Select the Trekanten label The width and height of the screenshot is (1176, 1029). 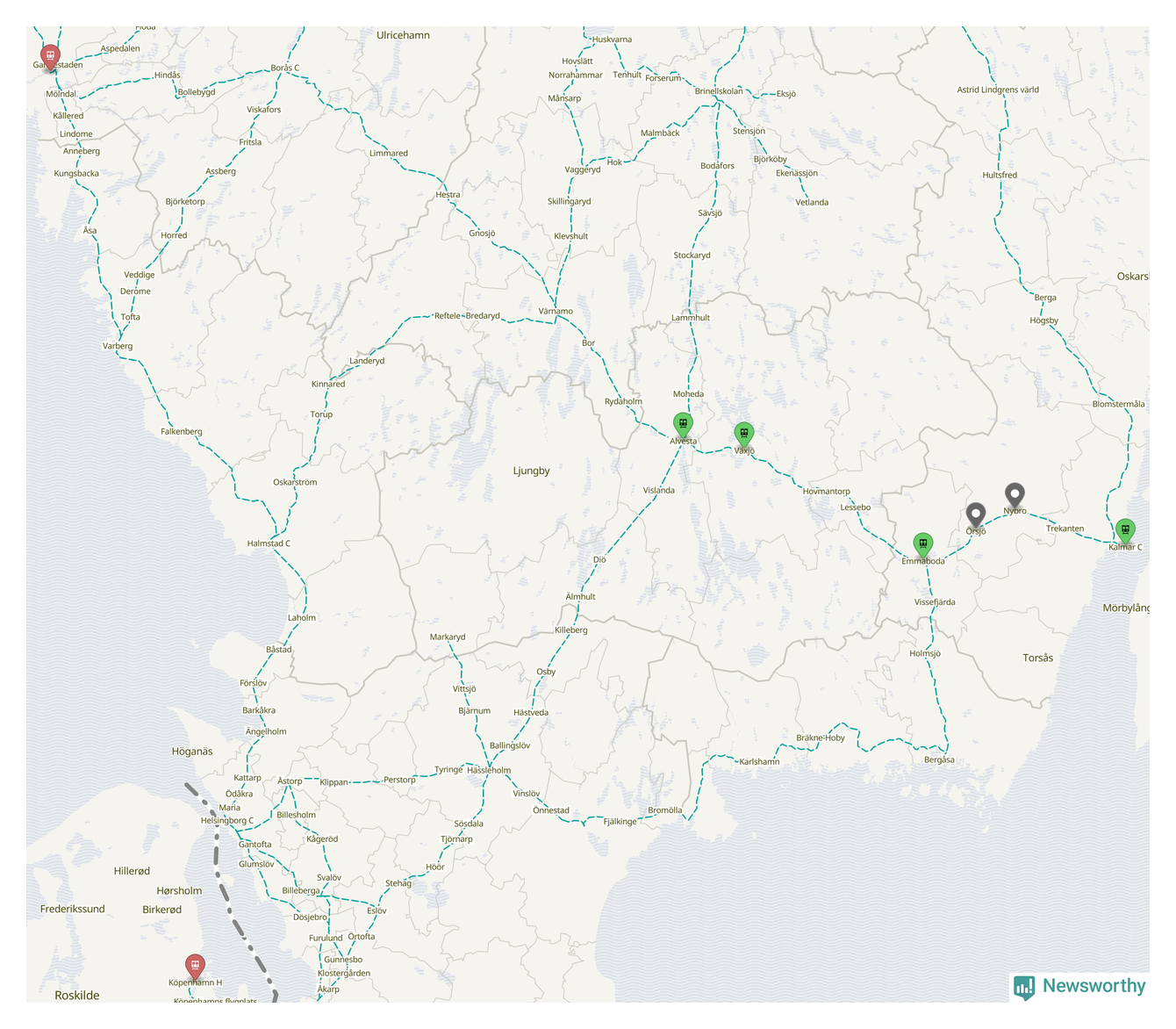tap(1065, 529)
